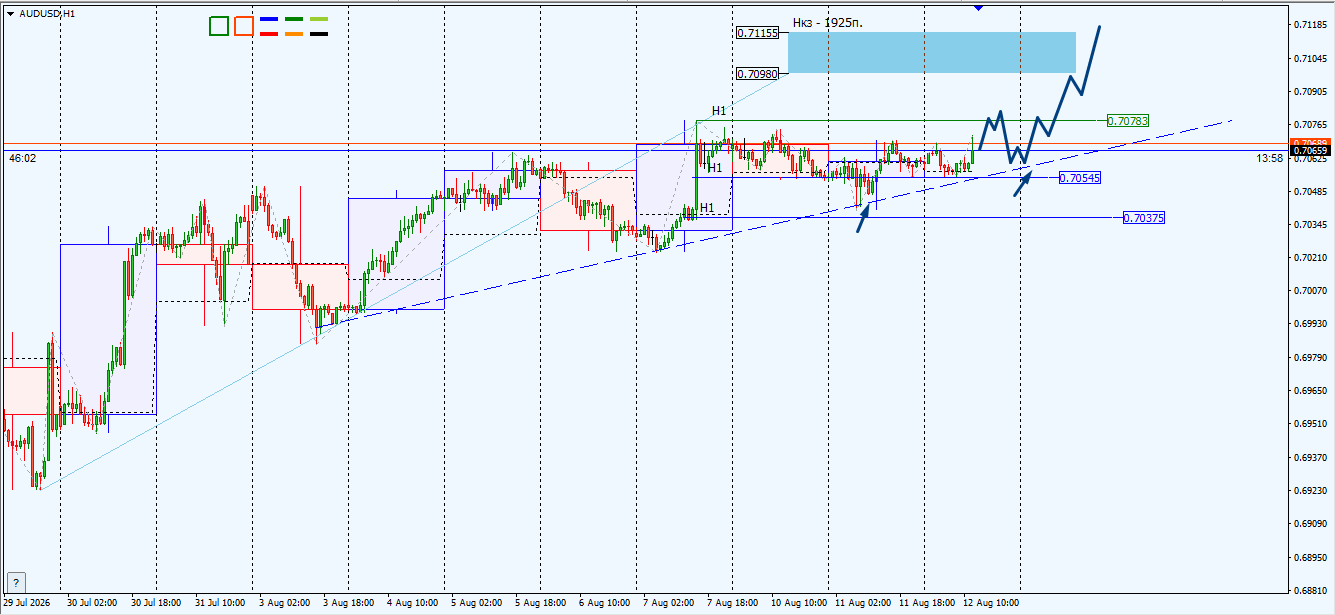
Task: Select the light green line legend swatch
Action: tap(319, 19)
